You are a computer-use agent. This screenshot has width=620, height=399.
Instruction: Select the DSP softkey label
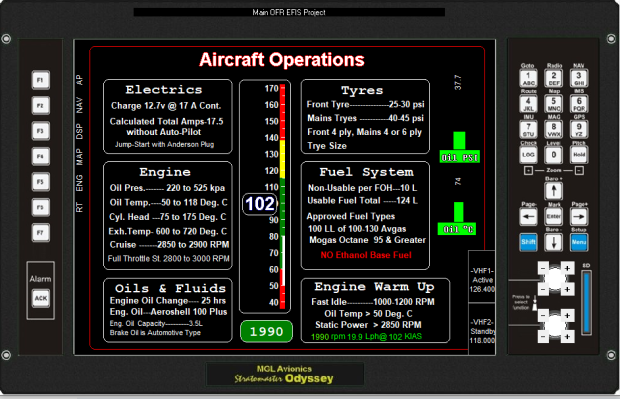click(79, 131)
